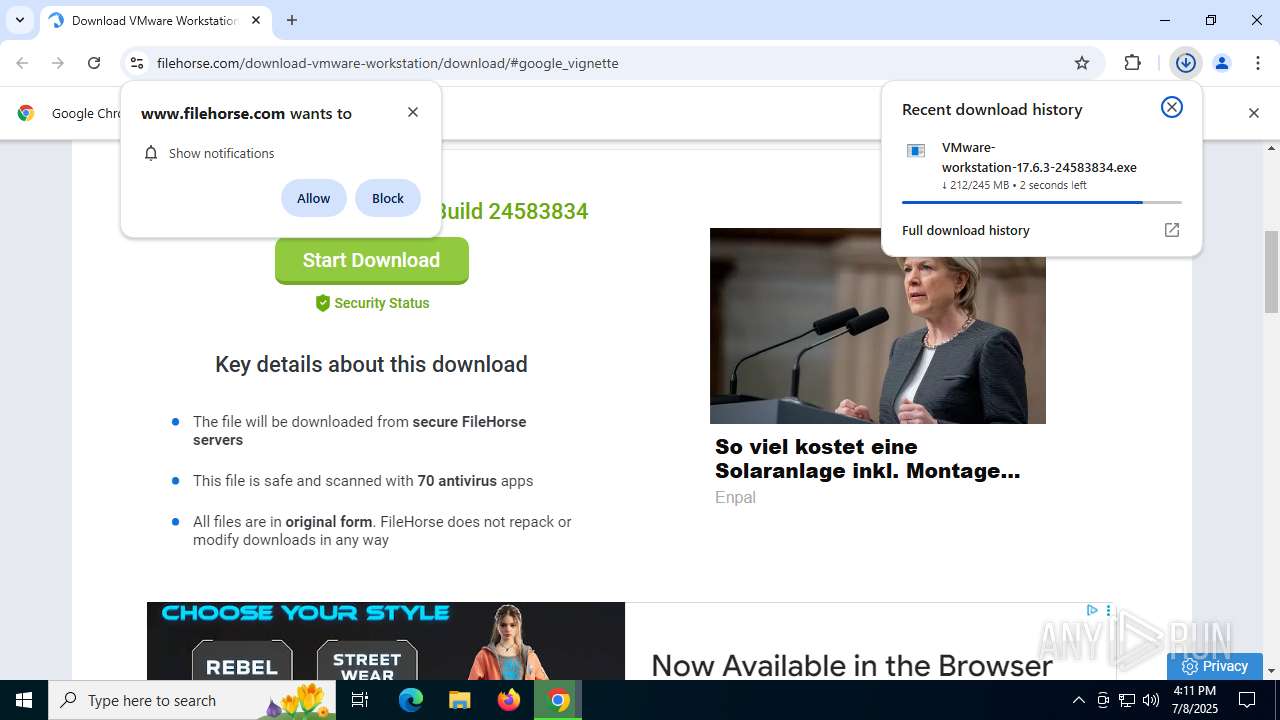This screenshot has width=1280, height=720.
Task: Click the page vertical scrollbar thumb
Action: click(1272, 272)
